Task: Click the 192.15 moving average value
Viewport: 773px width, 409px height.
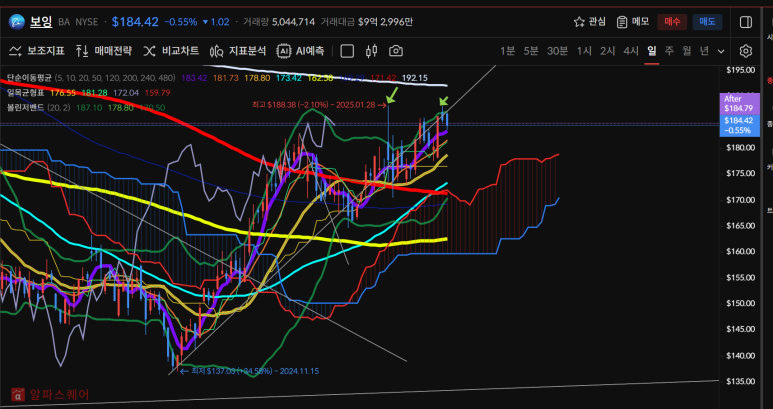Action: coord(415,78)
